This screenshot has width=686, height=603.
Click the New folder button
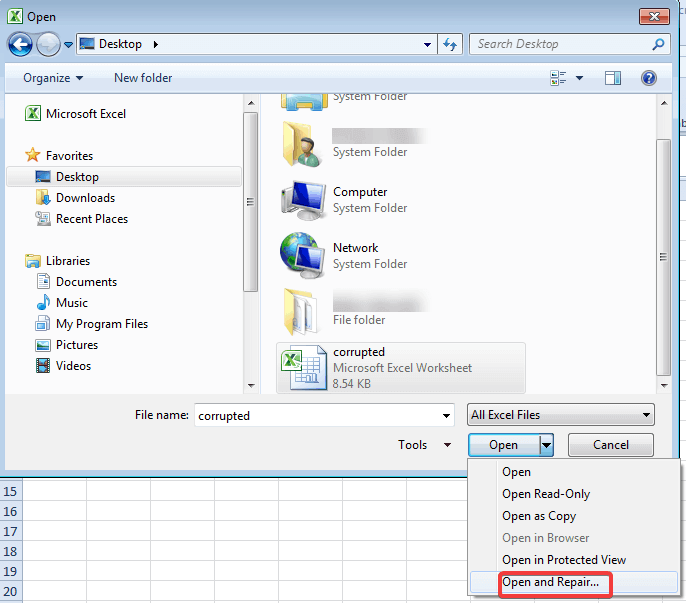coord(143,78)
